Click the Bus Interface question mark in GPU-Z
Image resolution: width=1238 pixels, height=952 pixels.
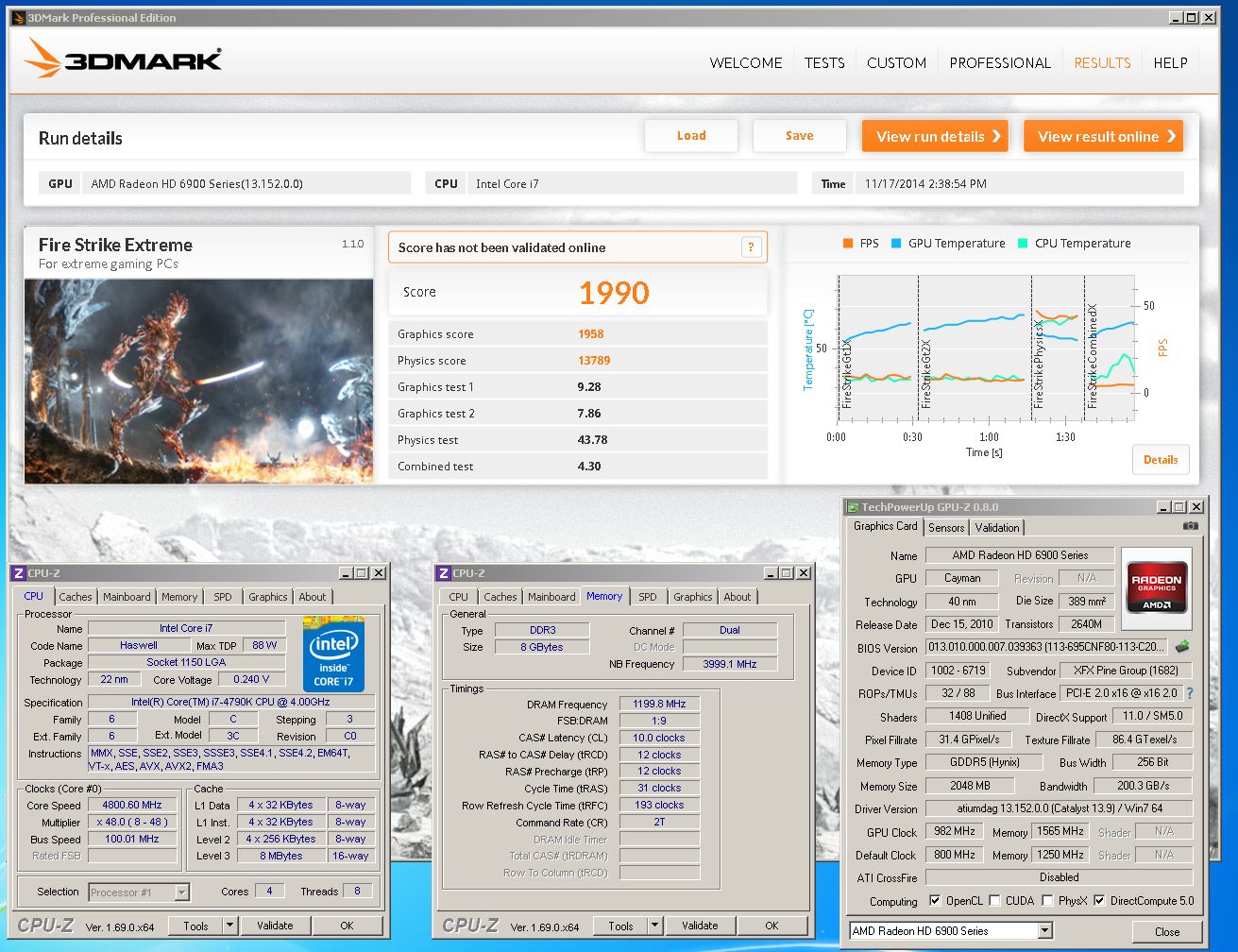click(1190, 693)
